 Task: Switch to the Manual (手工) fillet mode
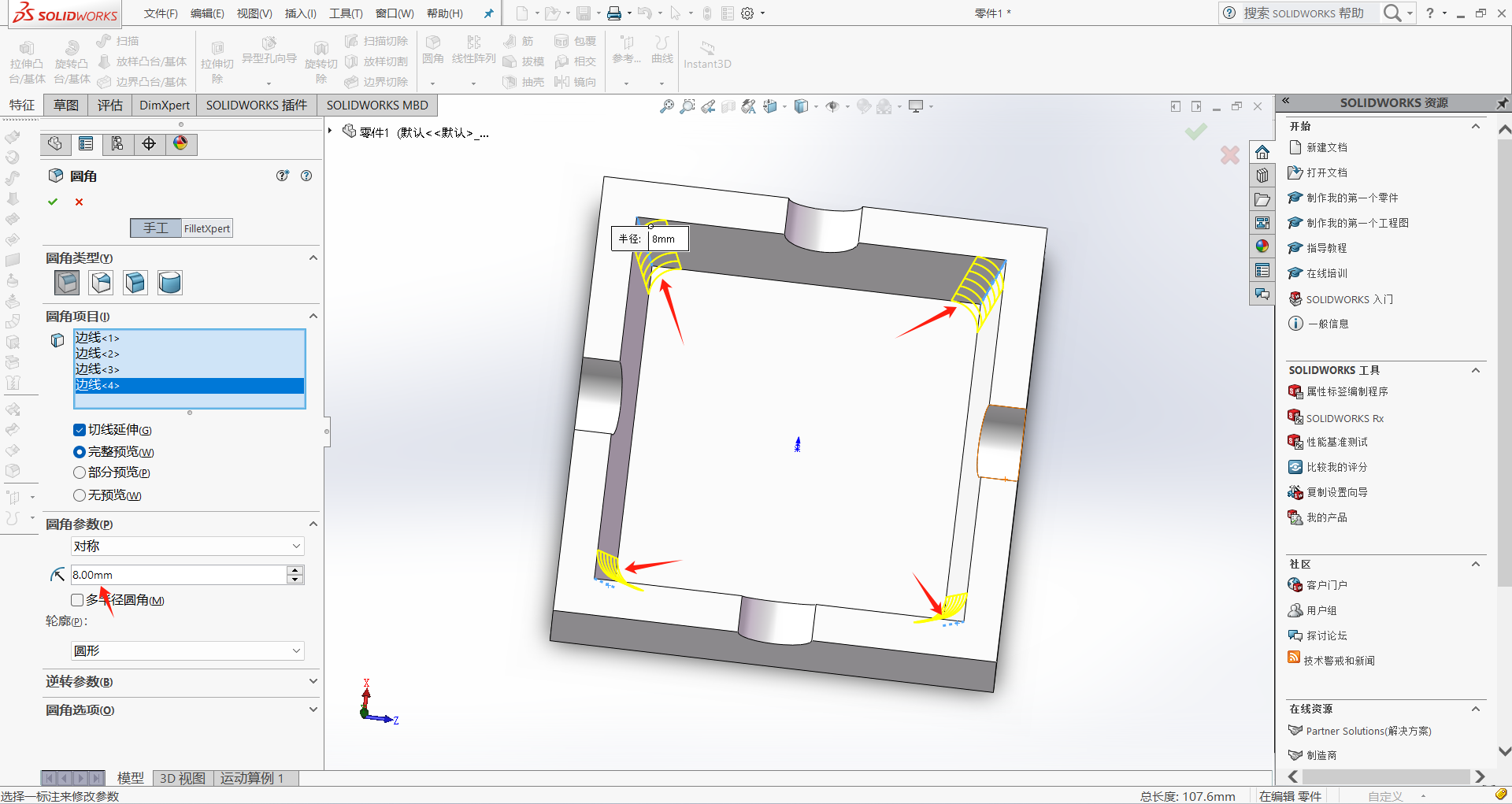pos(155,228)
